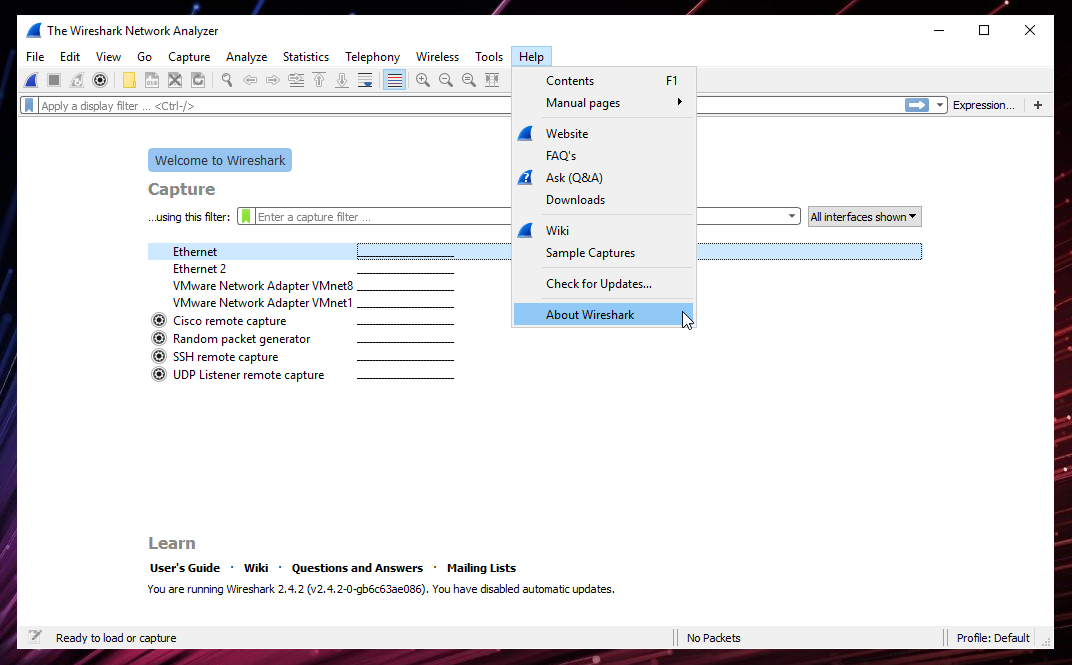Click the find packet magnifier icon

(227, 80)
